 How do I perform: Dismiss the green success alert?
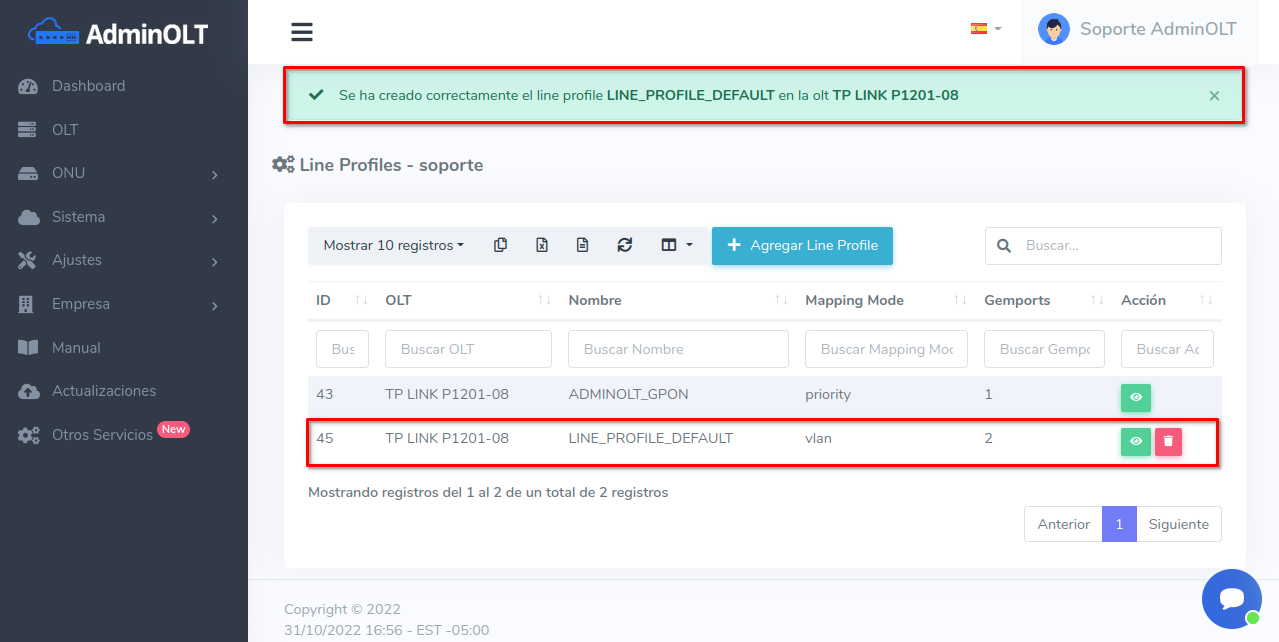tap(1214, 96)
